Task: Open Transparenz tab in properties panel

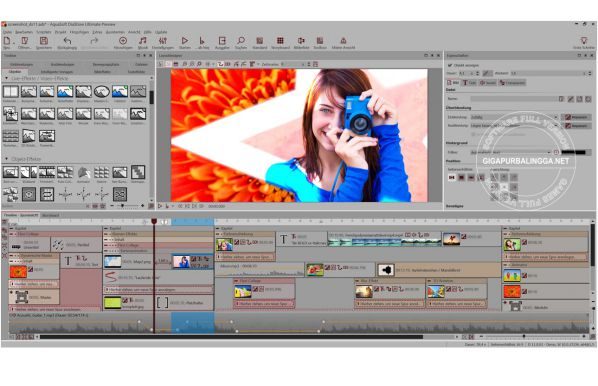Action: (x=512, y=83)
